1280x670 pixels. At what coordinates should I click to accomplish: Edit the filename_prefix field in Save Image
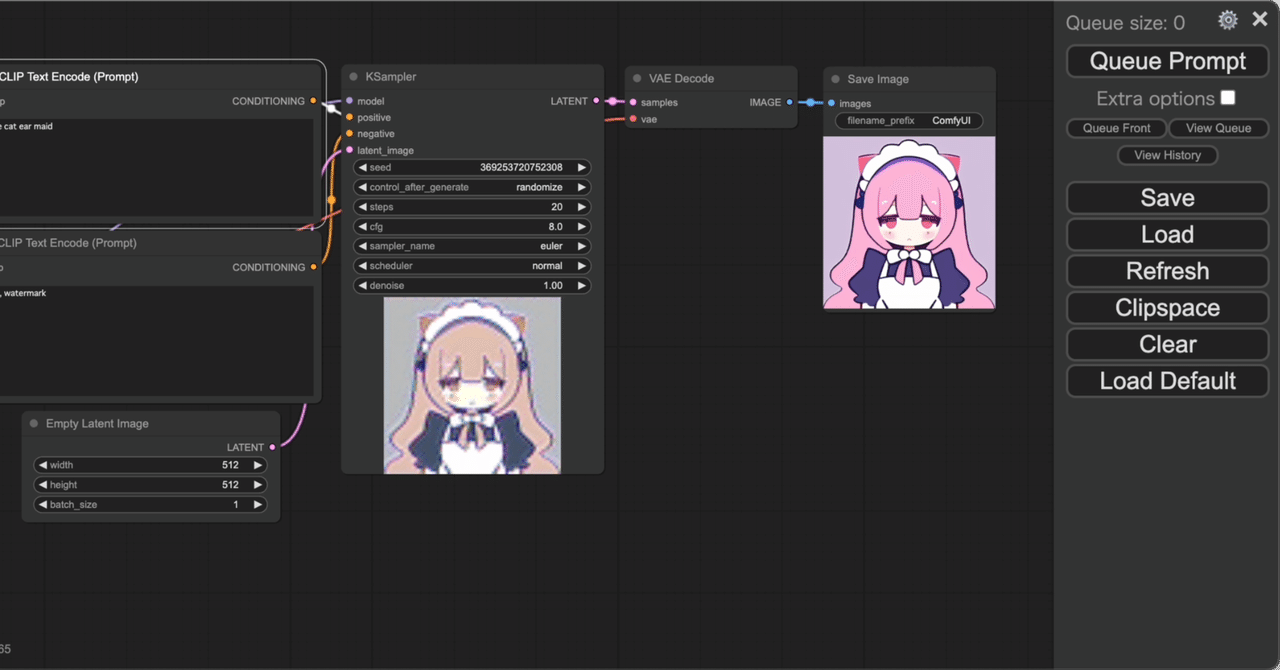tap(908, 120)
